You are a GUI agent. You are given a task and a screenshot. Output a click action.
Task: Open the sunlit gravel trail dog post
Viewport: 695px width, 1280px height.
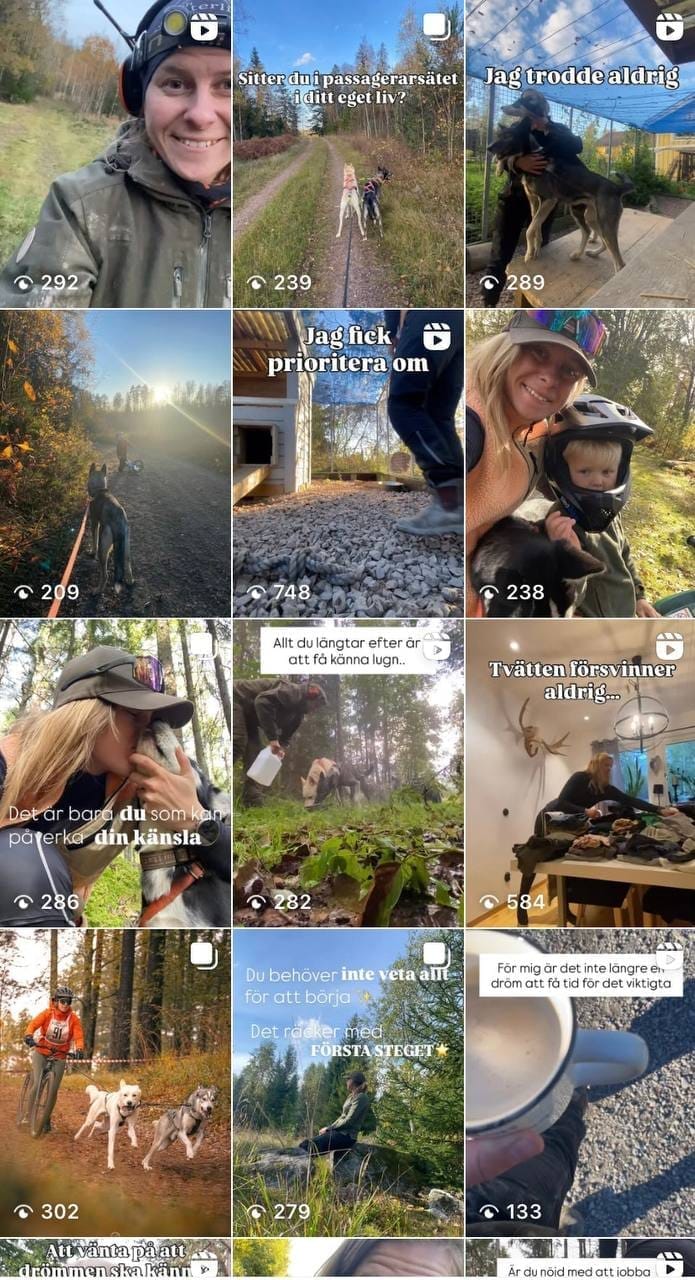click(x=115, y=463)
